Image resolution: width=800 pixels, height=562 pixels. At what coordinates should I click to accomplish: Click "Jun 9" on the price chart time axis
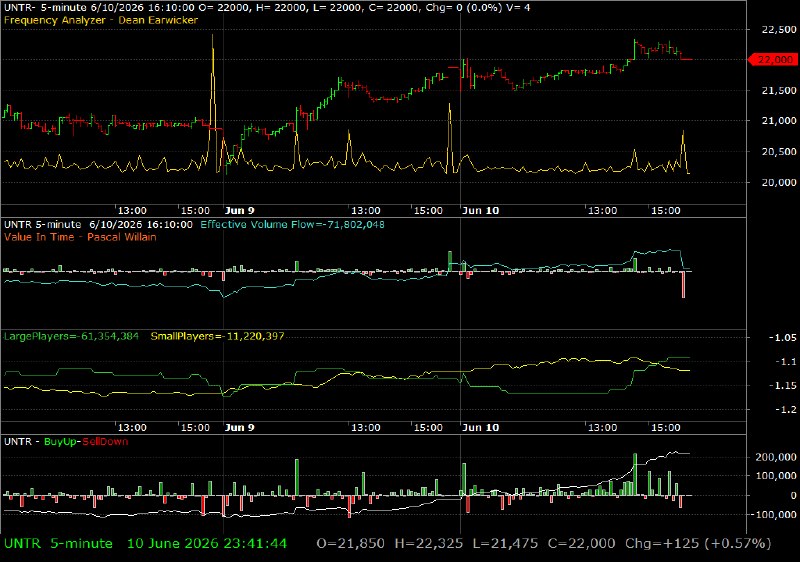pos(239,211)
